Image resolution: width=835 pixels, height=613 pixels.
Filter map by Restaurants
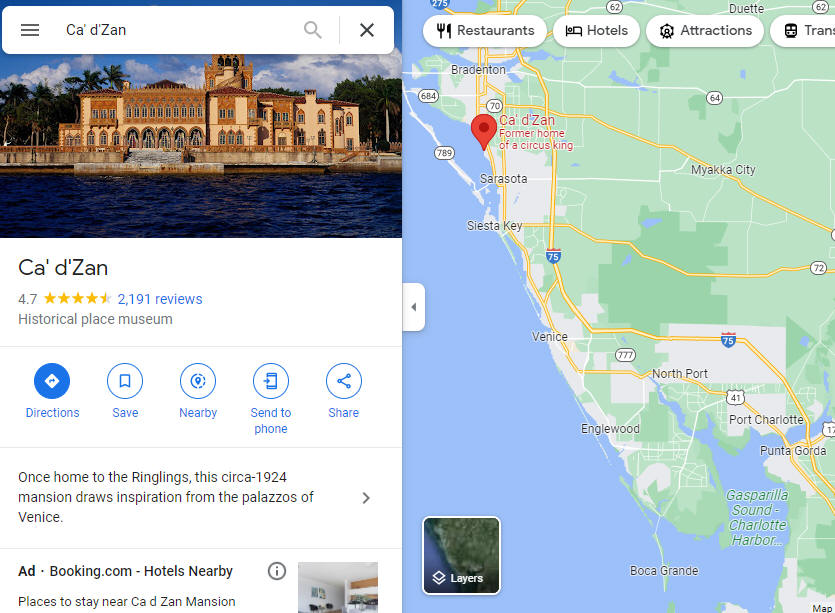click(485, 30)
